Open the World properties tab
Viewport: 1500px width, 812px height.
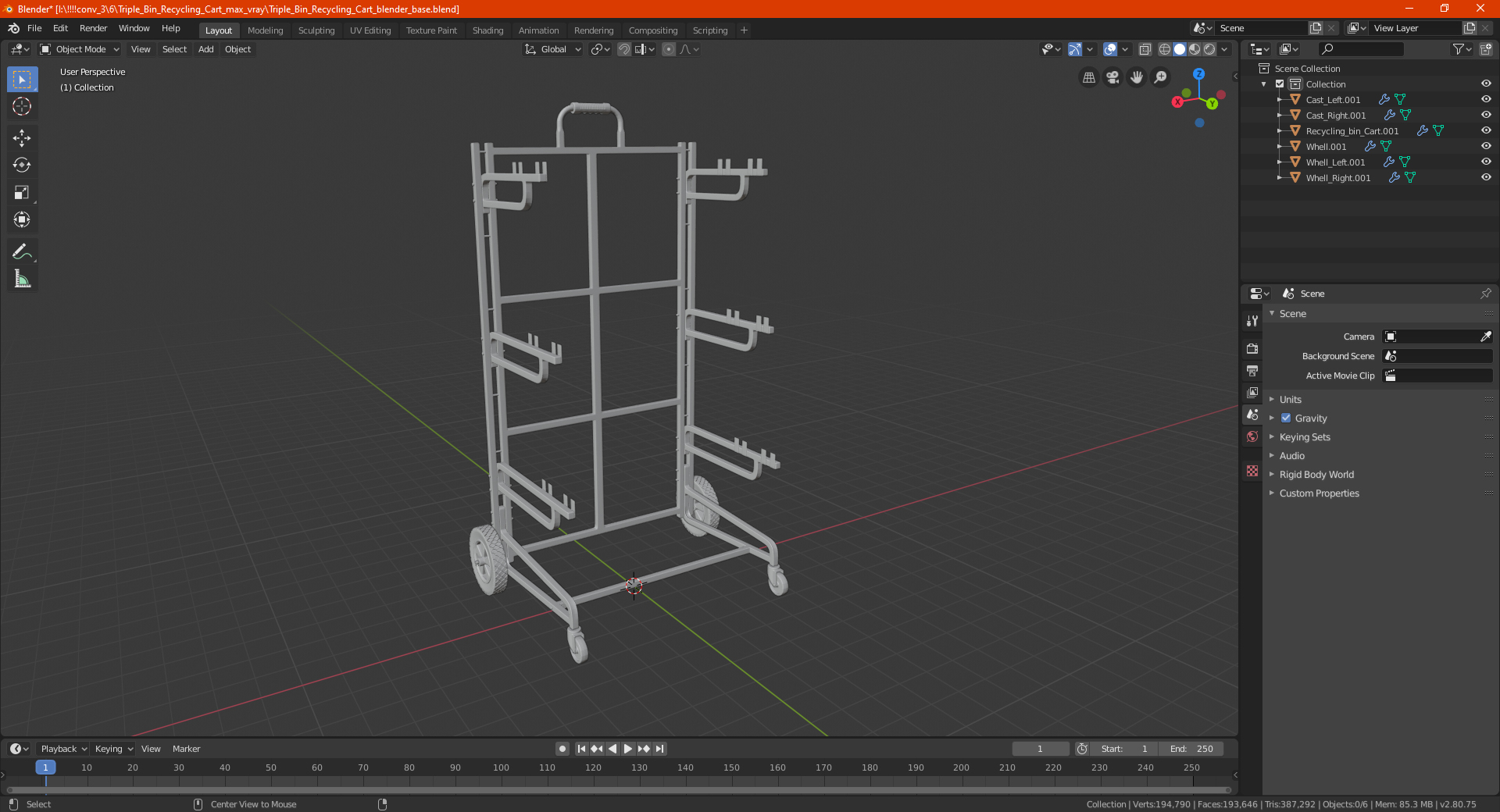point(1252,436)
